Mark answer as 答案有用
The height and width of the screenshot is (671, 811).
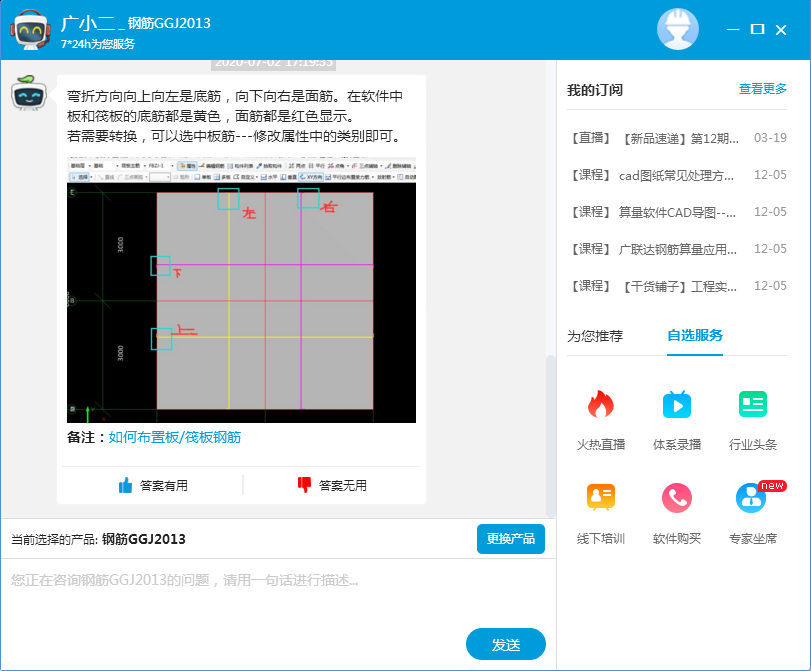click(153, 485)
